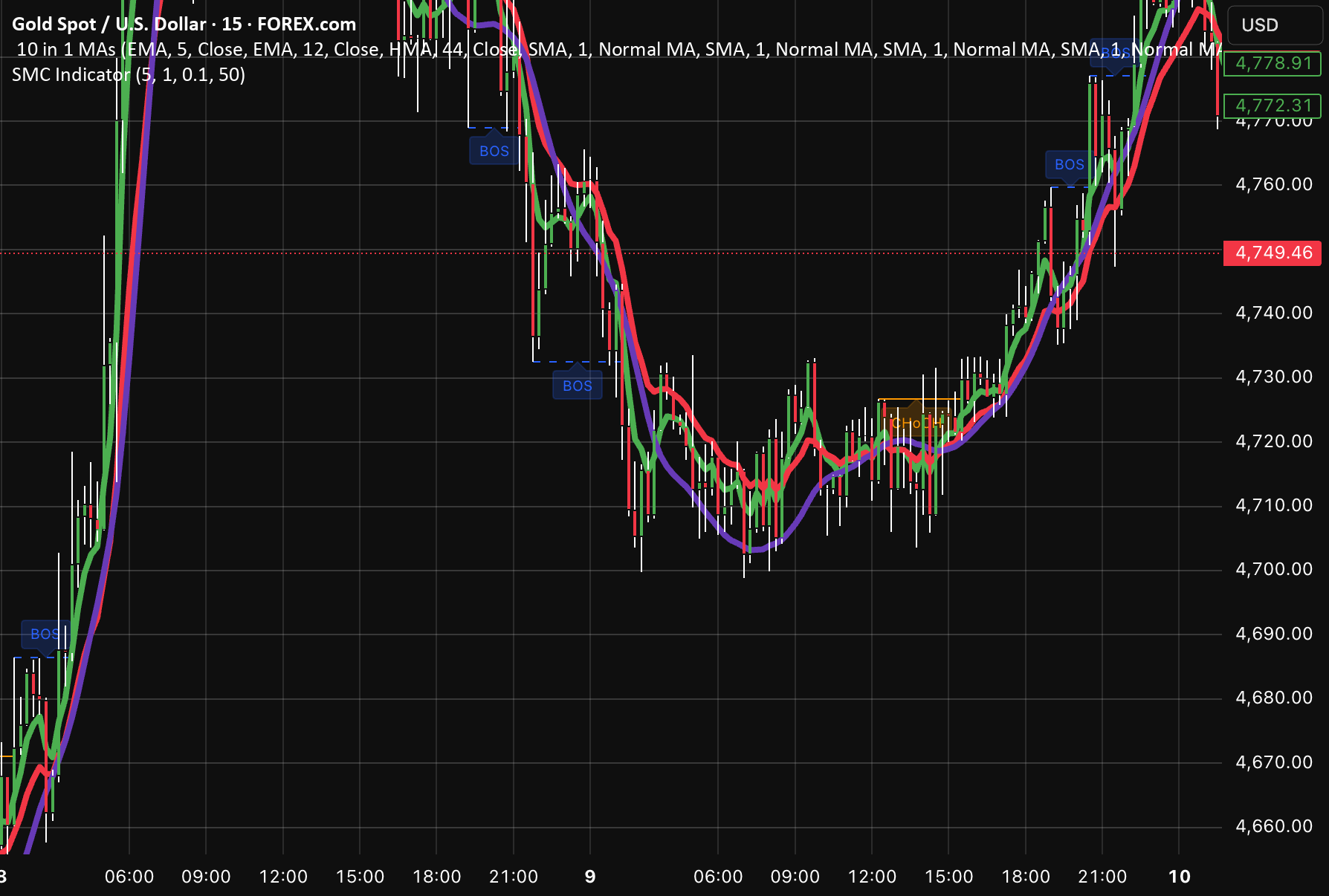Select the BOS label near the 4,730 level

578,386
